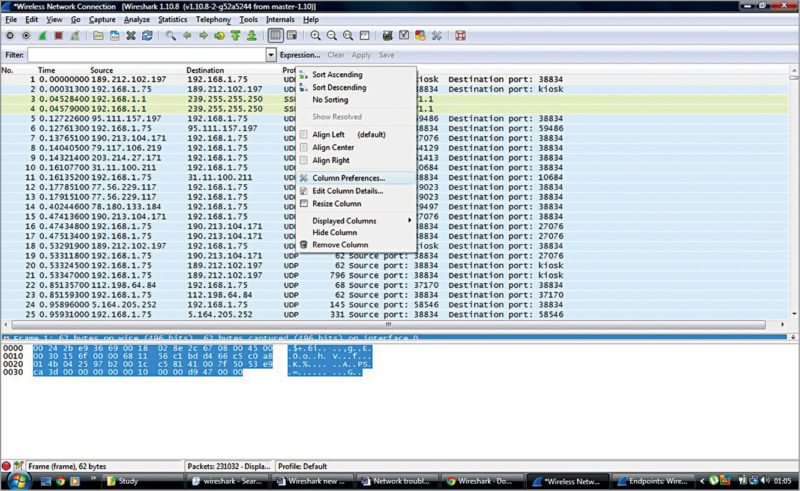The width and height of the screenshot is (800, 491).
Task: Click the Expression... button
Action: [300, 55]
